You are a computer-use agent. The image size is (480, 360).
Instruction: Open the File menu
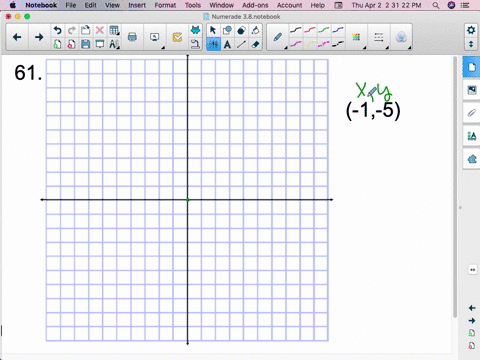[x=71, y=5]
